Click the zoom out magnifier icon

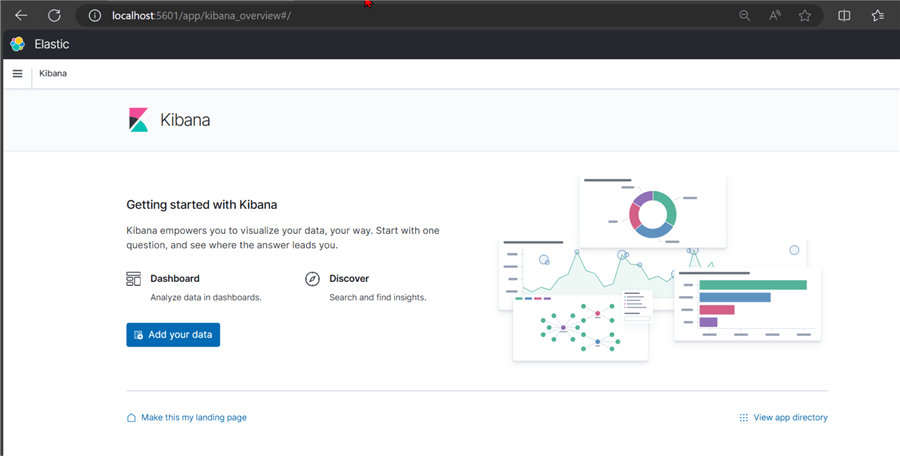(x=744, y=16)
